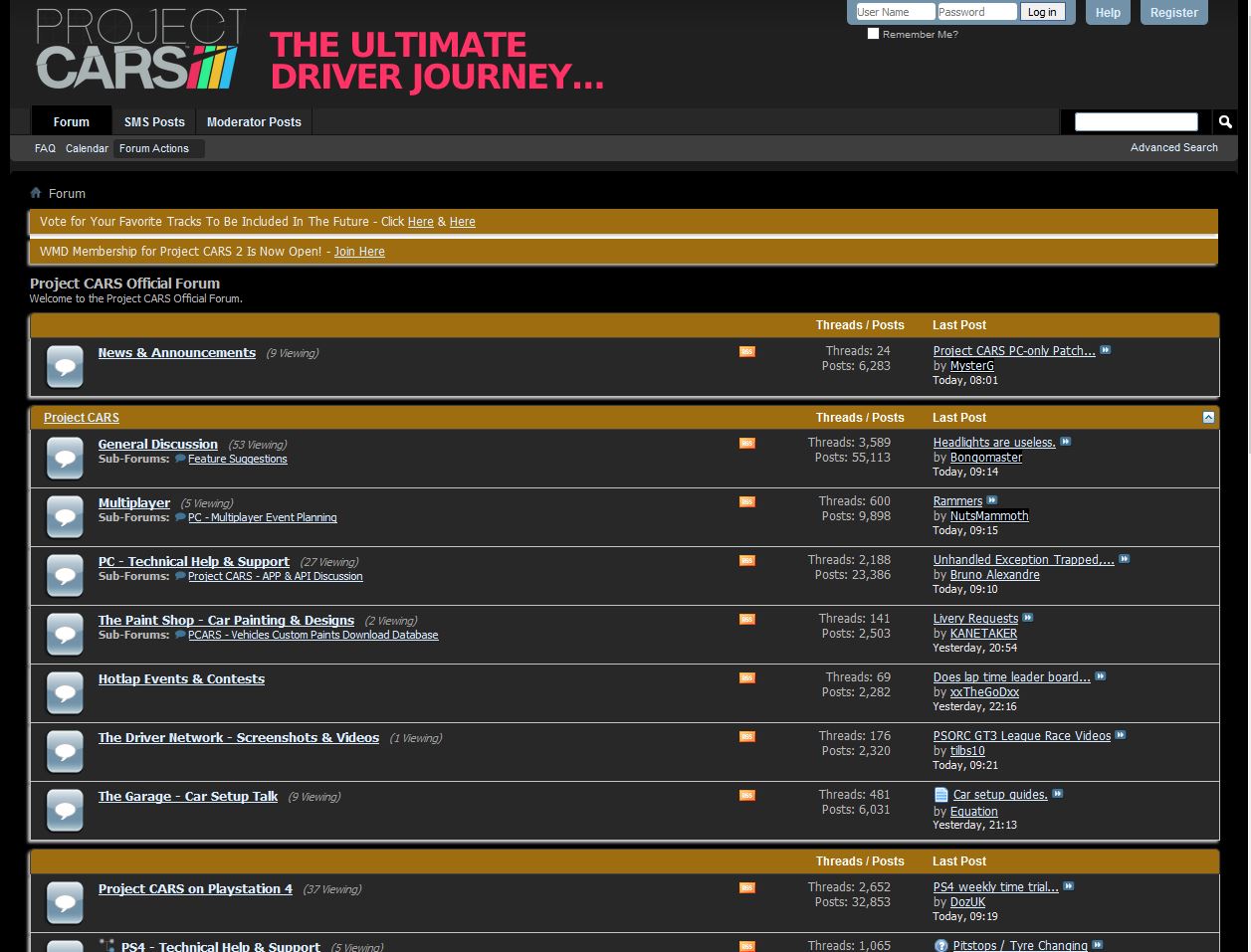The height and width of the screenshot is (952, 1251).
Task: Open Project CARS - APP & API Discussion sub-forum
Action: [276, 576]
